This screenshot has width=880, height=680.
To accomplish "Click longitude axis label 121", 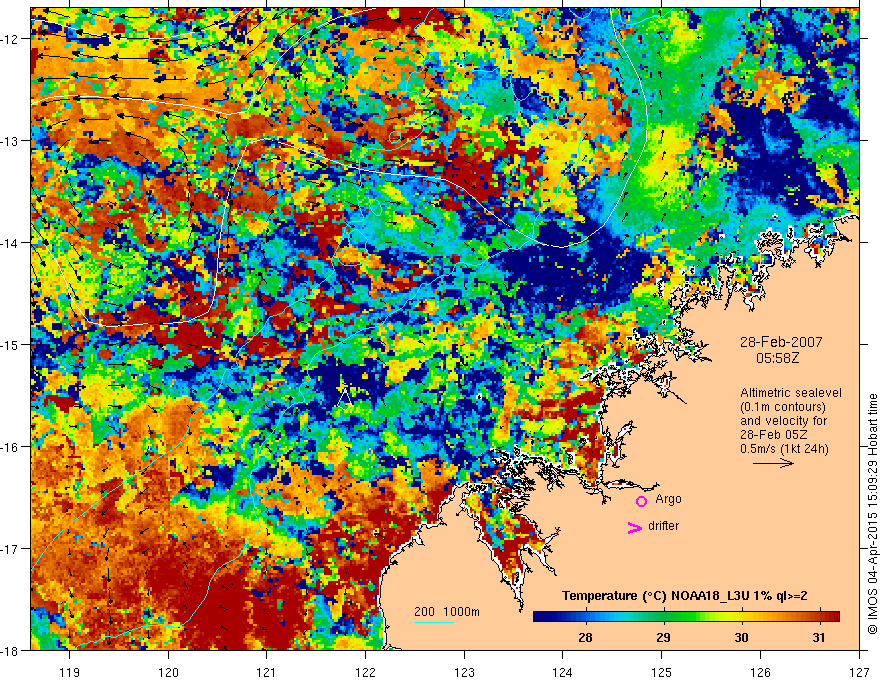I will (267, 672).
